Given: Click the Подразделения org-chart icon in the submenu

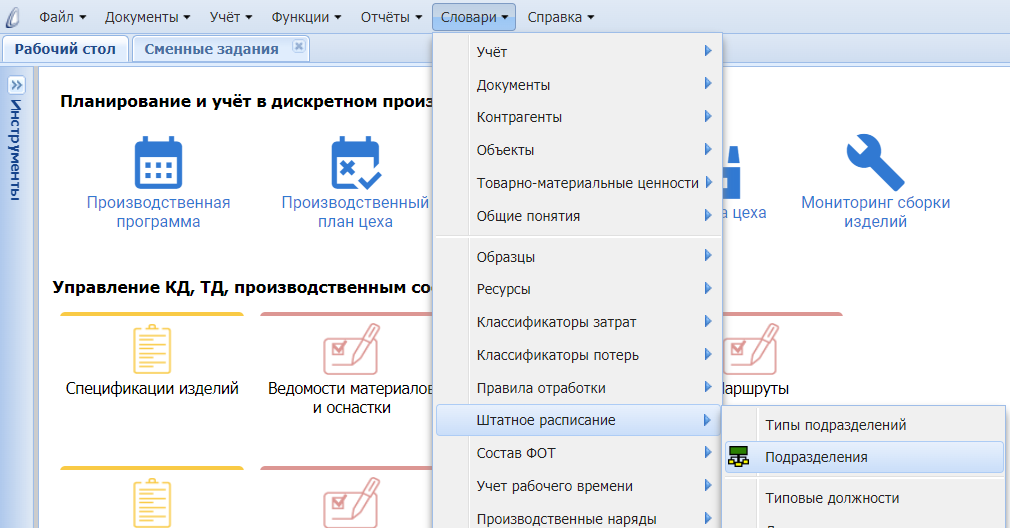Looking at the screenshot, I should pyautogui.click(x=738, y=457).
